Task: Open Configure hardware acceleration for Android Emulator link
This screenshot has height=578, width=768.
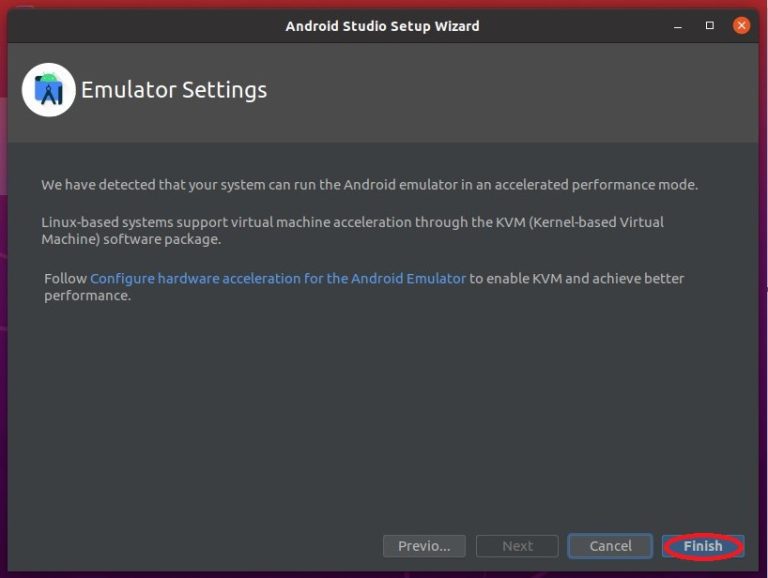Action: [x=278, y=278]
